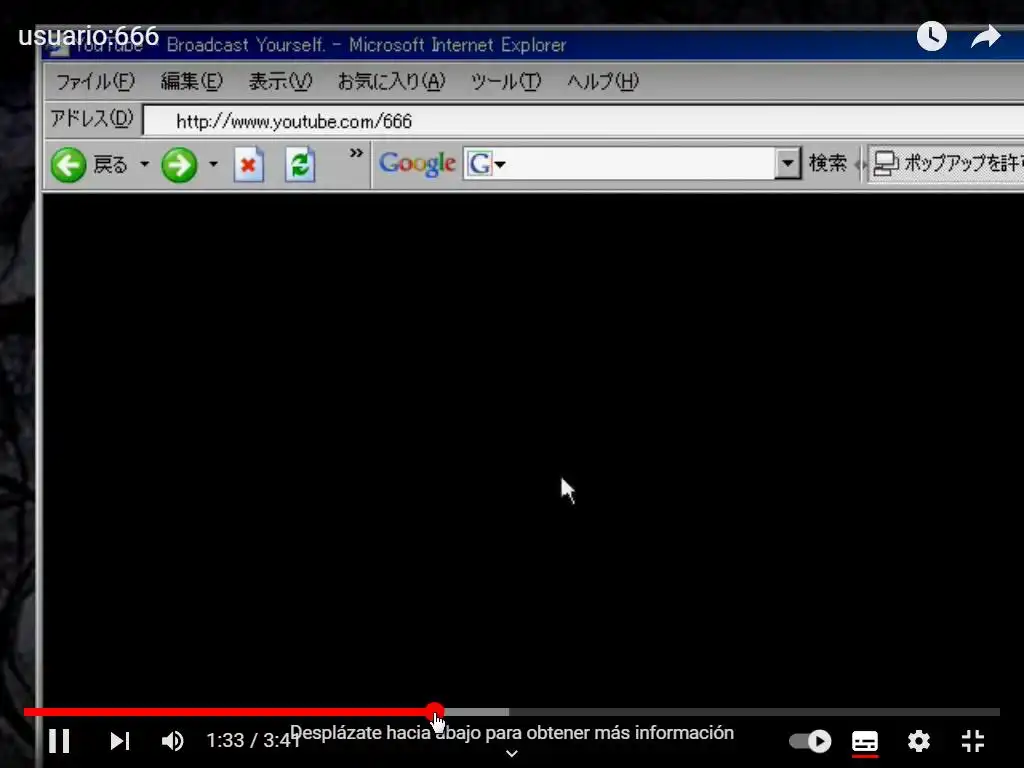Click the red progress bar scrubber
1024x768 pixels.
[434, 712]
